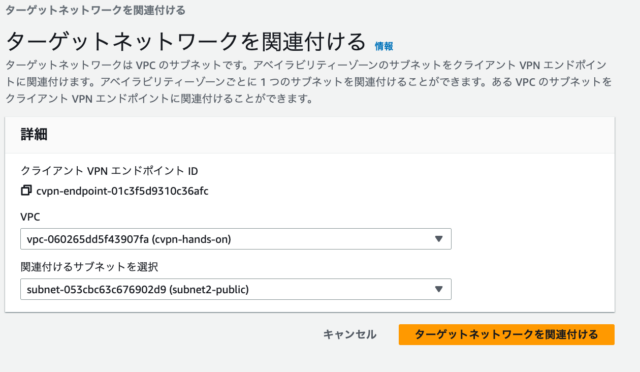
Task: Click the キャンセル button
Action: (x=350, y=334)
